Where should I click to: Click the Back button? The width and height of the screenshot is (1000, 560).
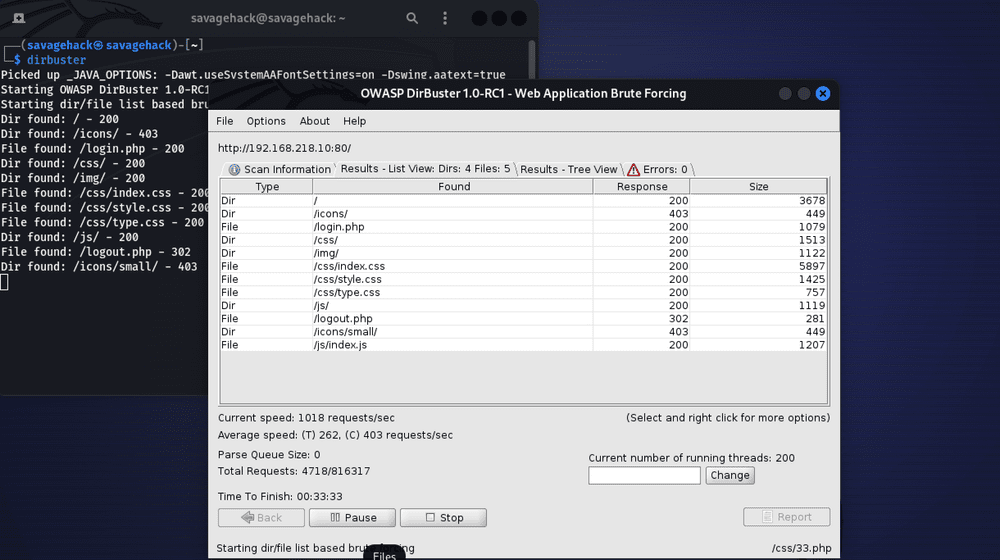point(261,517)
